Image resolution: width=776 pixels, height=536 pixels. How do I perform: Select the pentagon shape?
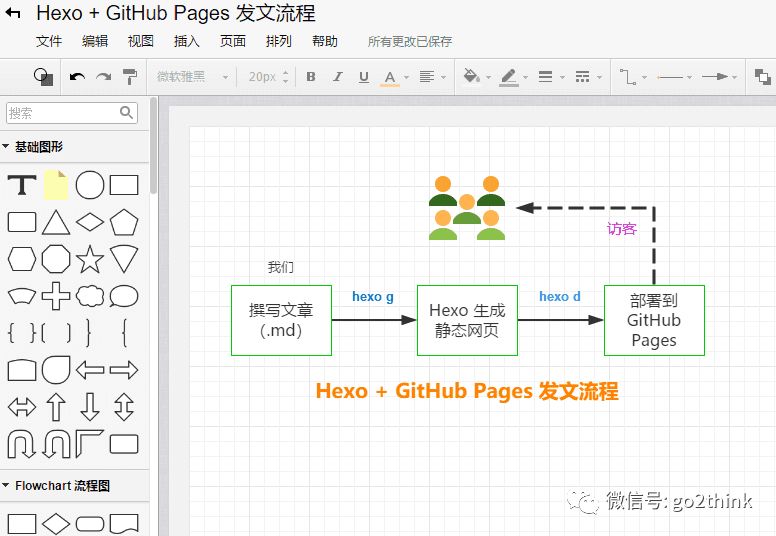[x=124, y=222]
